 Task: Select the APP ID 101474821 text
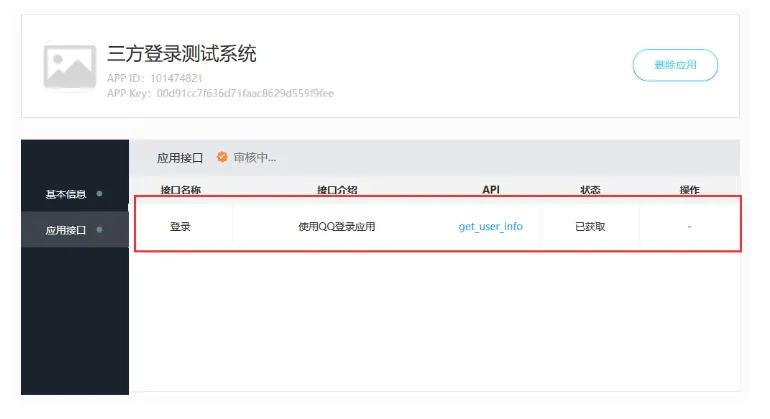click(155, 78)
